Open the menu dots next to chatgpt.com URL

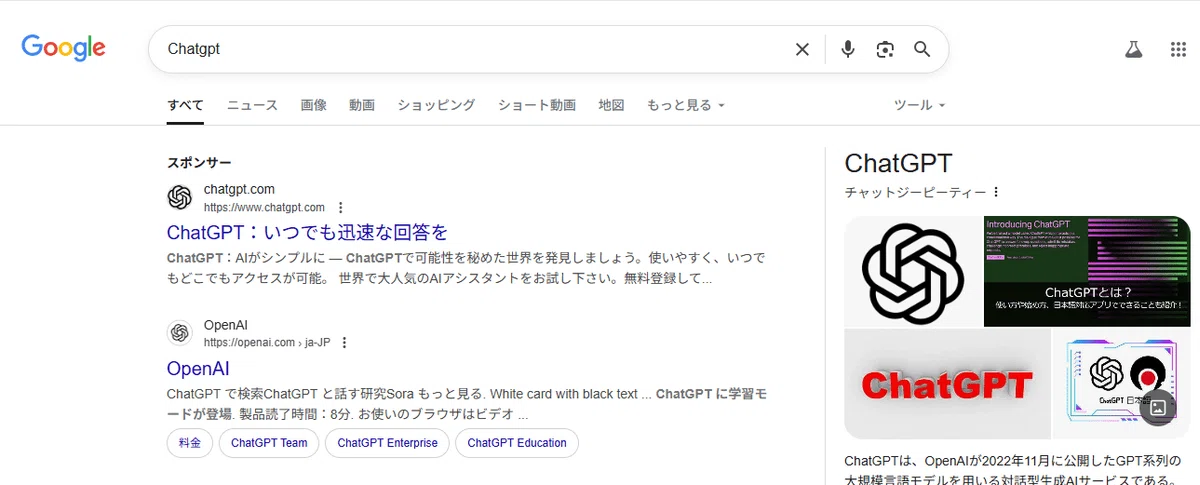[341, 208]
